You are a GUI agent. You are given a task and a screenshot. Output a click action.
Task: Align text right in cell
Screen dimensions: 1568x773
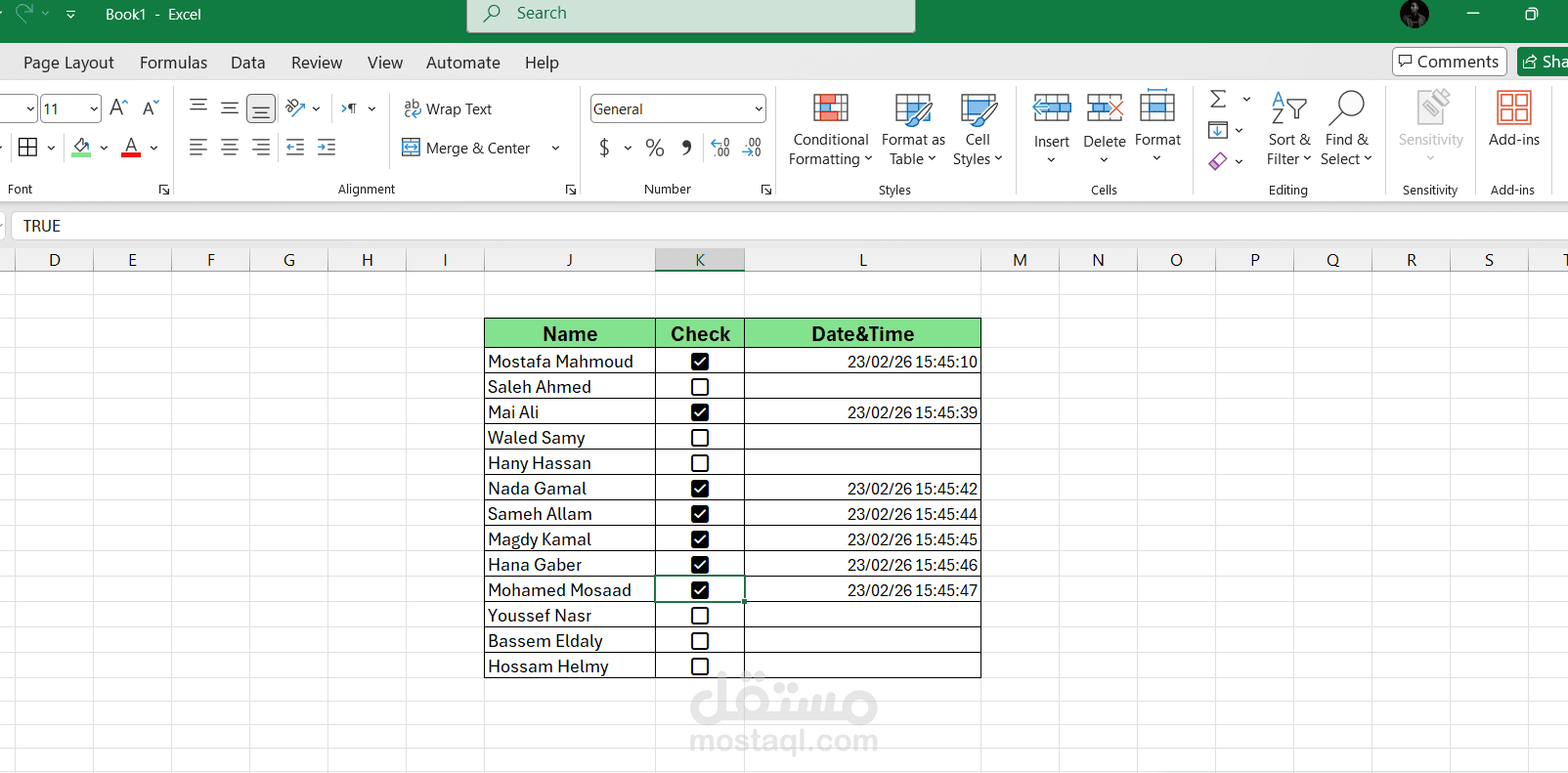[x=261, y=148]
